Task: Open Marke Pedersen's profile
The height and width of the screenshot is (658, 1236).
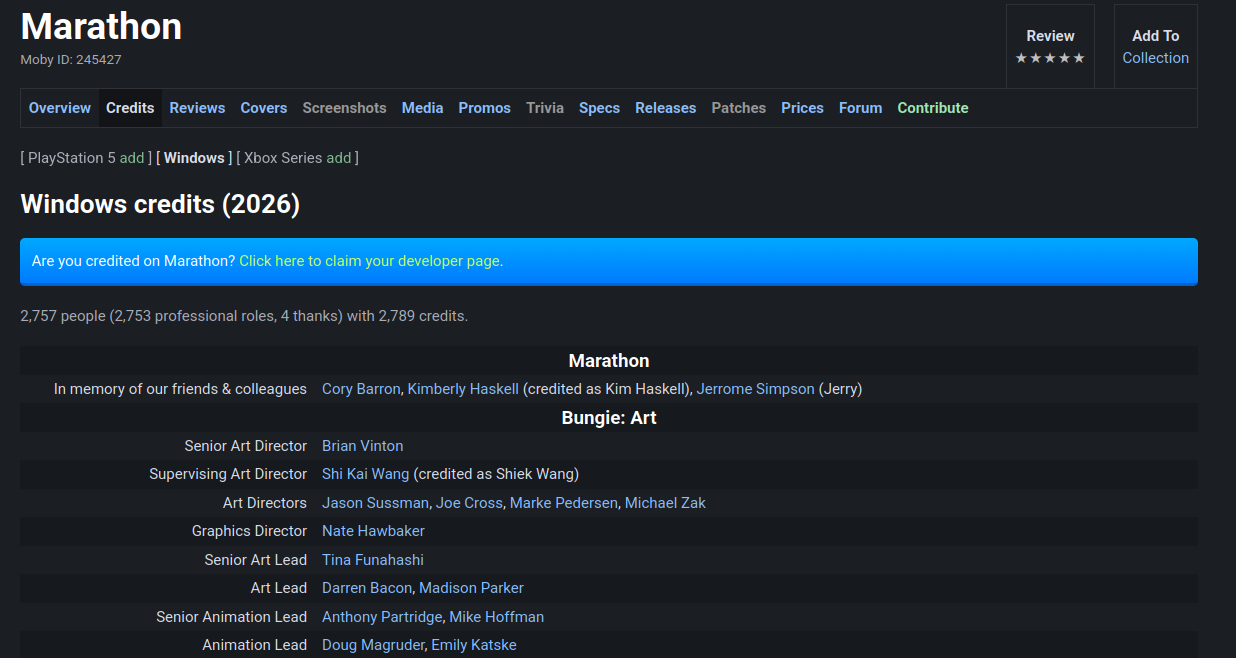Action: 564,503
